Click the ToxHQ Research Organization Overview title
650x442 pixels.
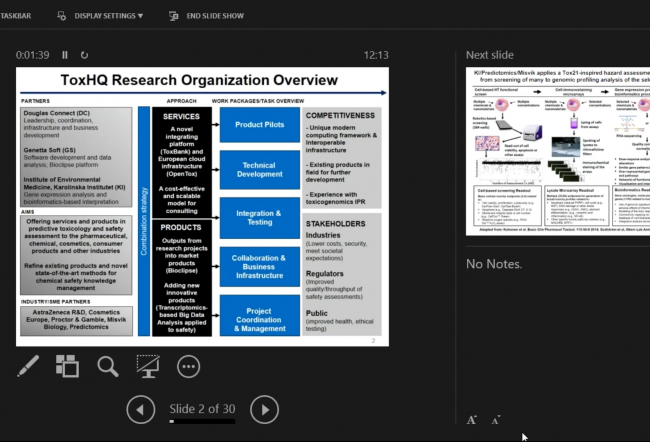199,80
